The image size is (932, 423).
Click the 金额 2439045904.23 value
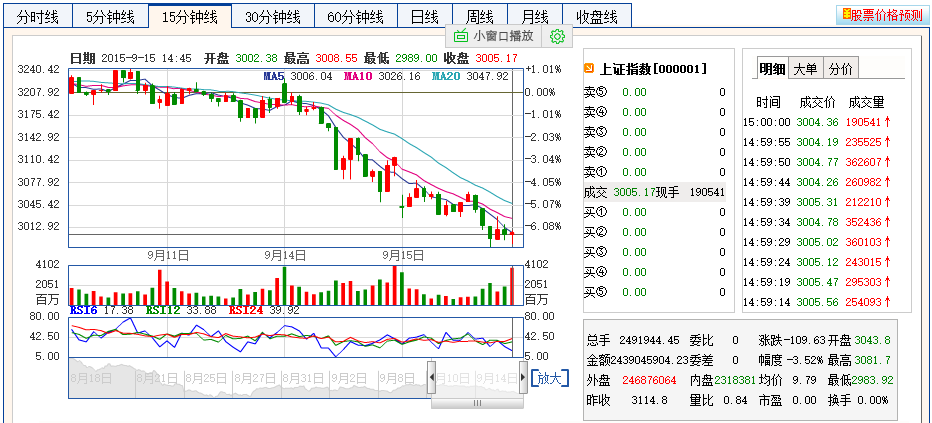coord(650,361)
